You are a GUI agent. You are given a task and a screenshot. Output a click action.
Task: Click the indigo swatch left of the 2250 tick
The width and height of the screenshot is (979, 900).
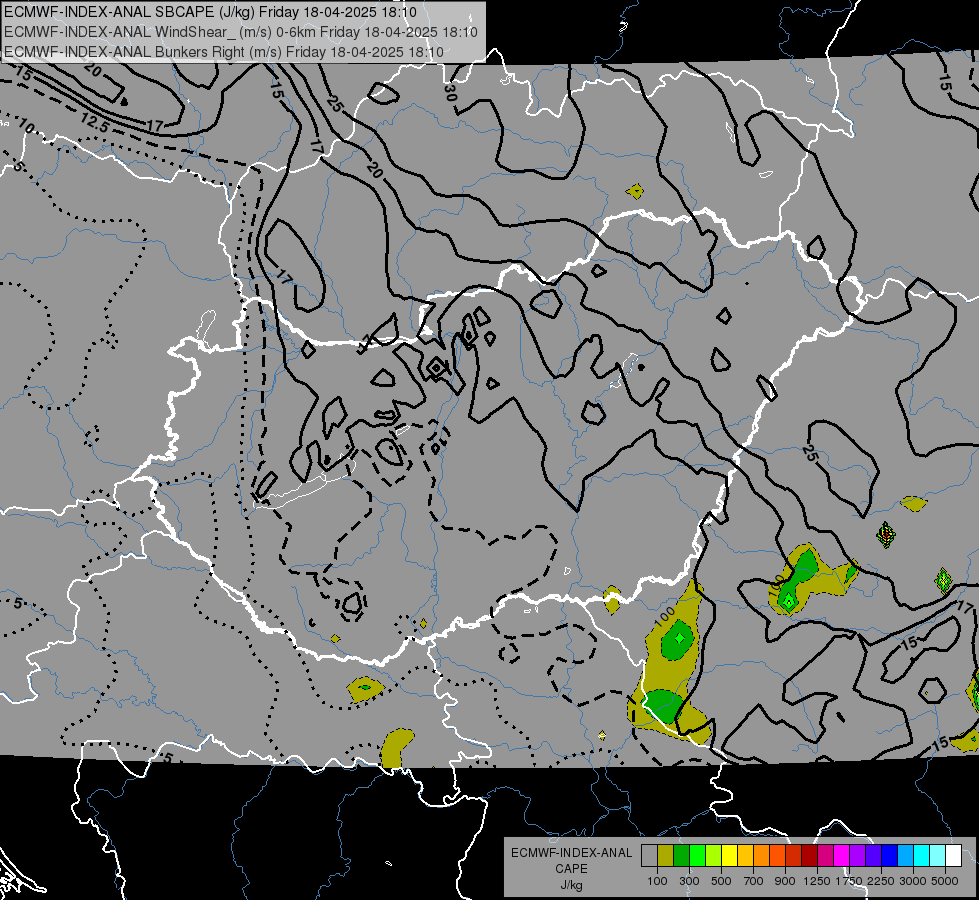[873, 855]
